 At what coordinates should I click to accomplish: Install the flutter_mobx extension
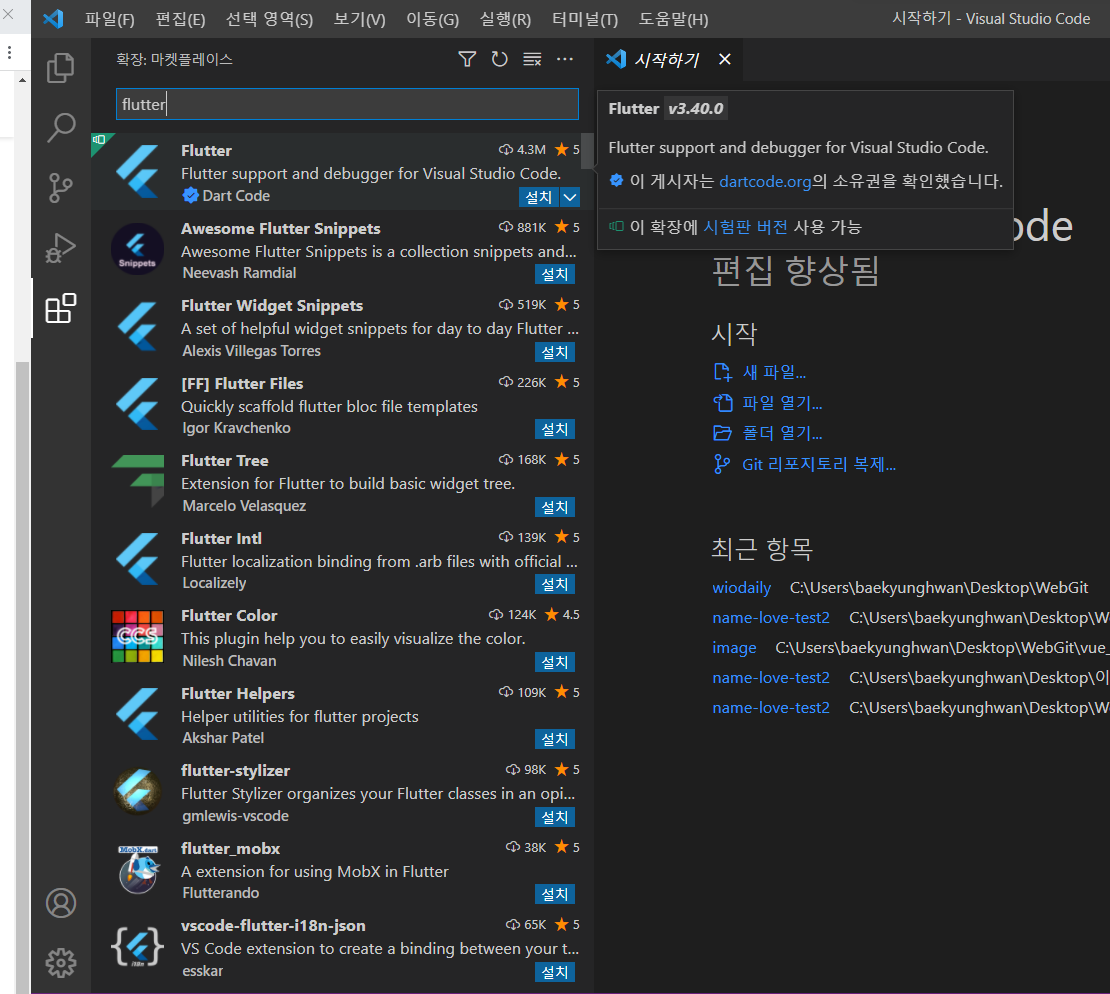555,894
